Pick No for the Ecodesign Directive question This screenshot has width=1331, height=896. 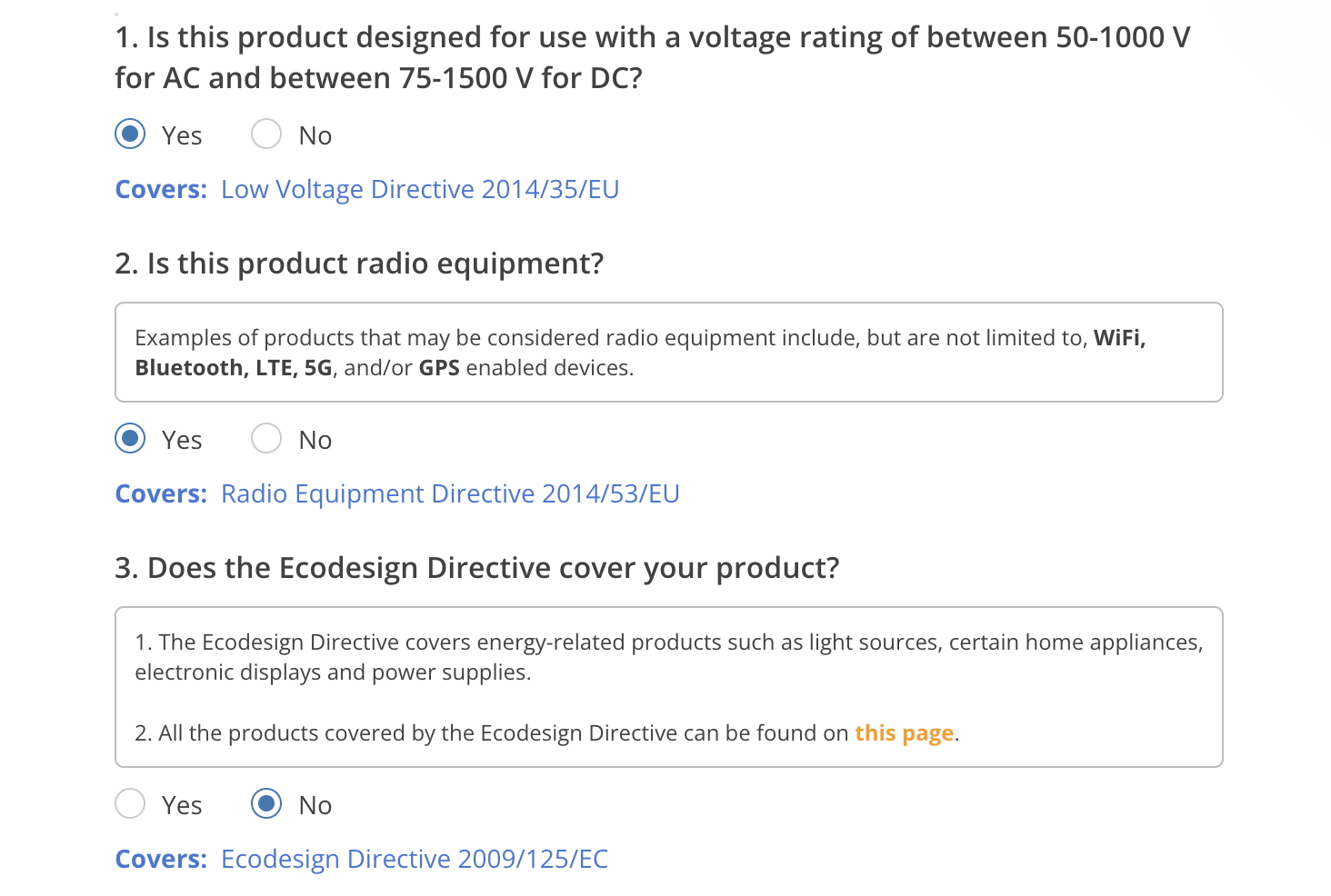[266, 804]
